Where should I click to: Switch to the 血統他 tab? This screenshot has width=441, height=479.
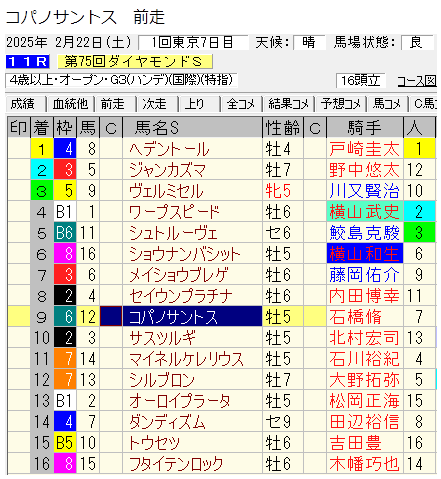point(70,104)
